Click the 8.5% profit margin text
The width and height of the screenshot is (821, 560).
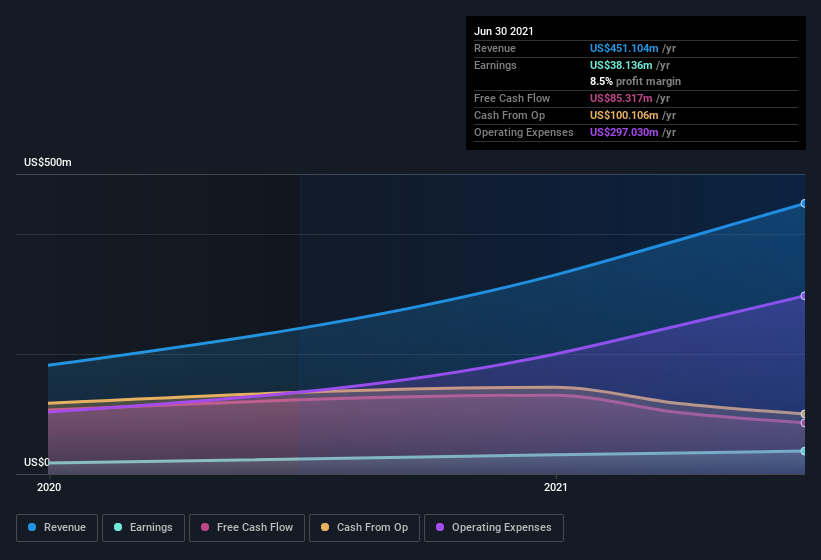(x=636, y=81)
